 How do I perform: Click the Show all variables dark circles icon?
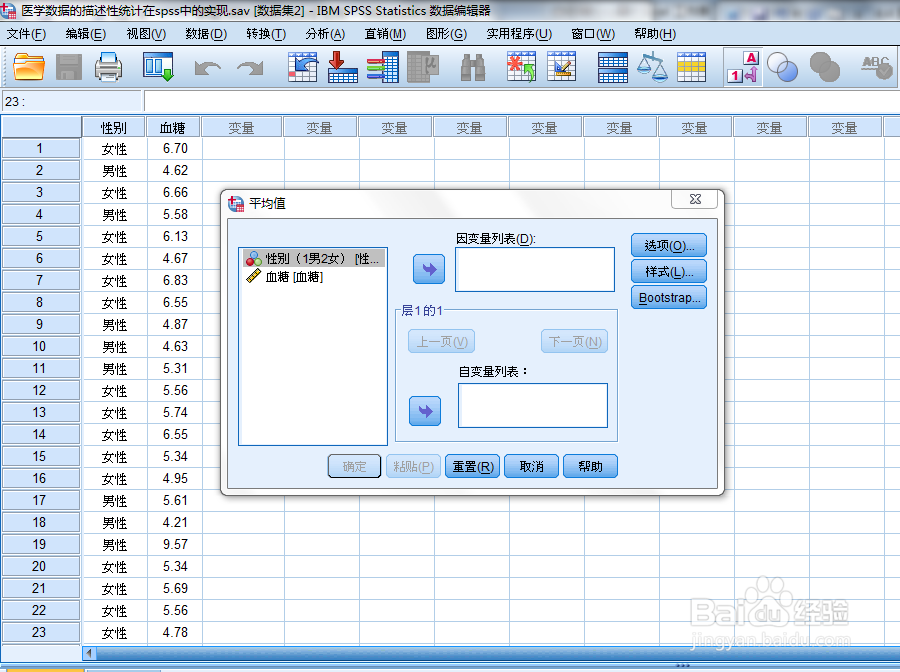825,67
